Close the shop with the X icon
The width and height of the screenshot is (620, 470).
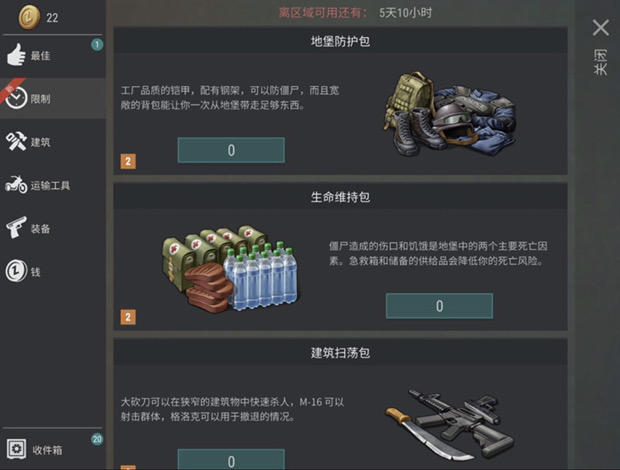pos(601,28)
